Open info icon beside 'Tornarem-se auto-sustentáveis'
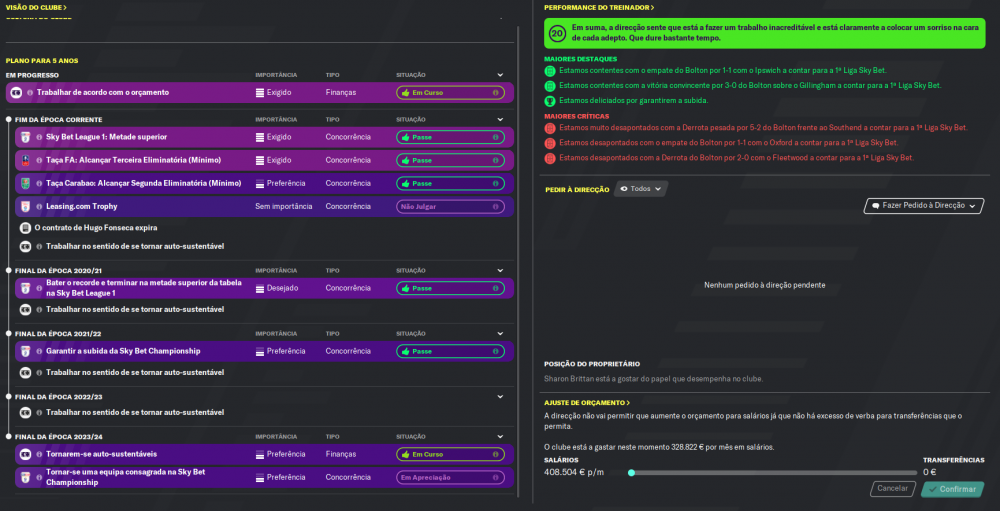 39,454
